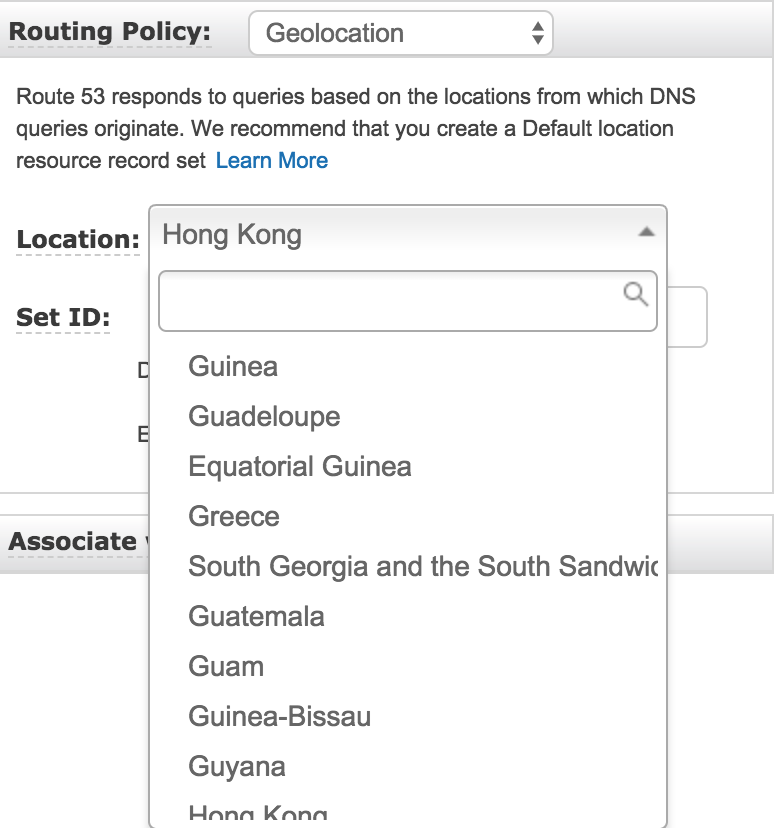Click the location search input field
Viewport: 780px width, 828px height.
point(408,301)
